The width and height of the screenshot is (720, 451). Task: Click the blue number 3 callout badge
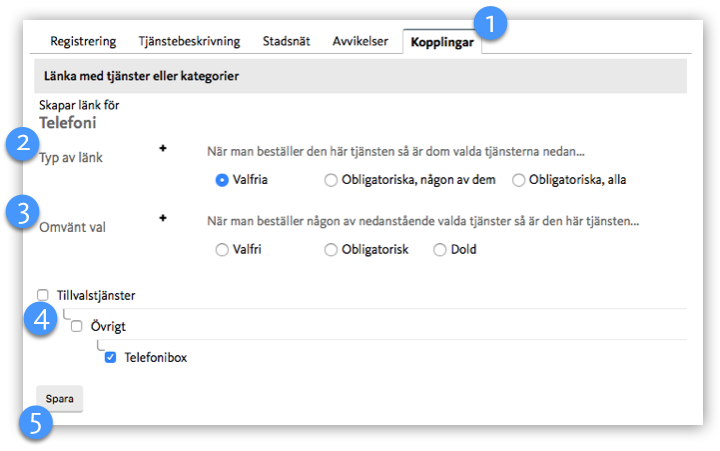21,212
